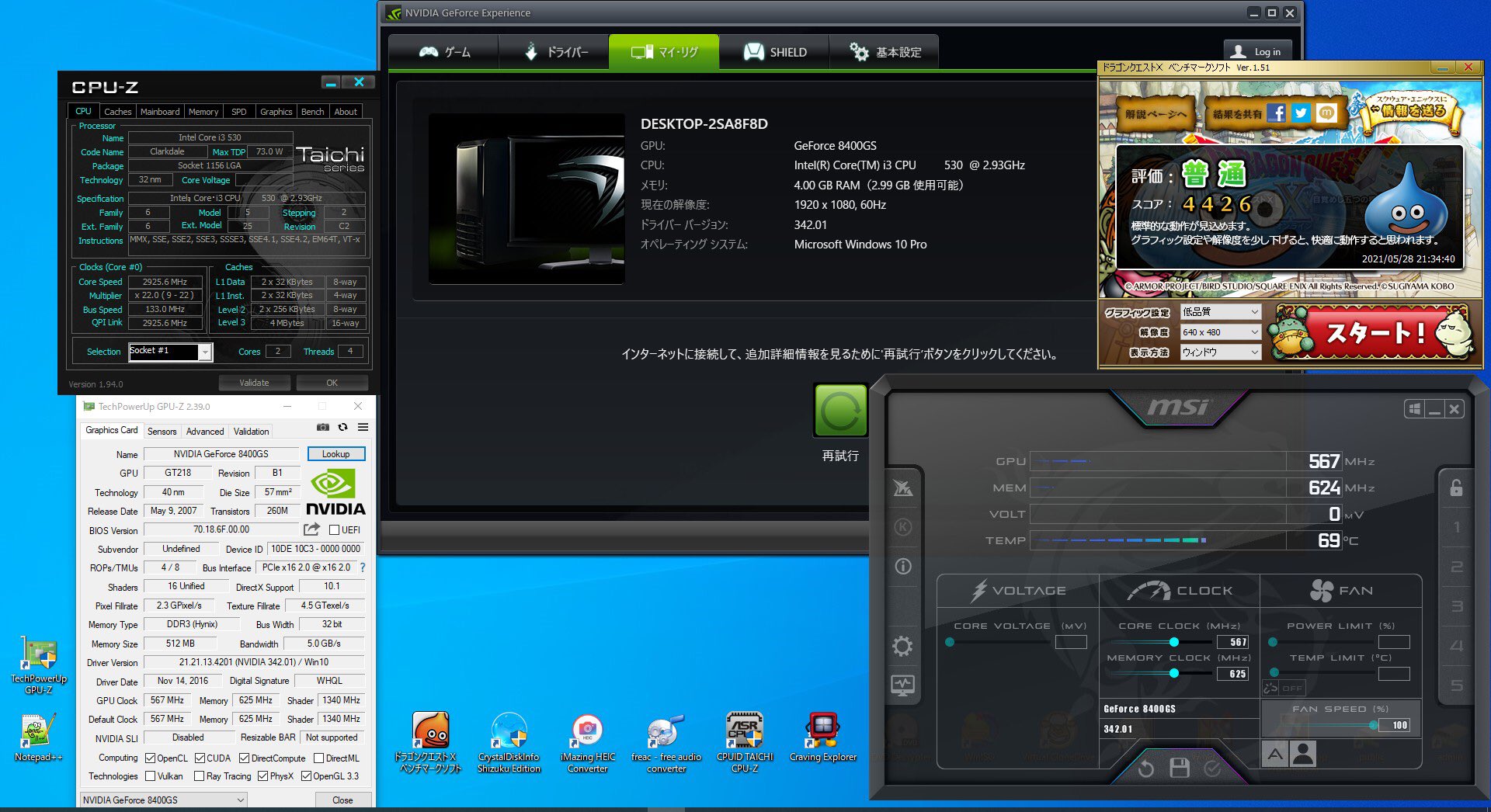The height and width of the screenshot is (812, 1491).
Task: Open CPUID TAICHI CPU-Z shortcut
Action: [x=745, y=743]
